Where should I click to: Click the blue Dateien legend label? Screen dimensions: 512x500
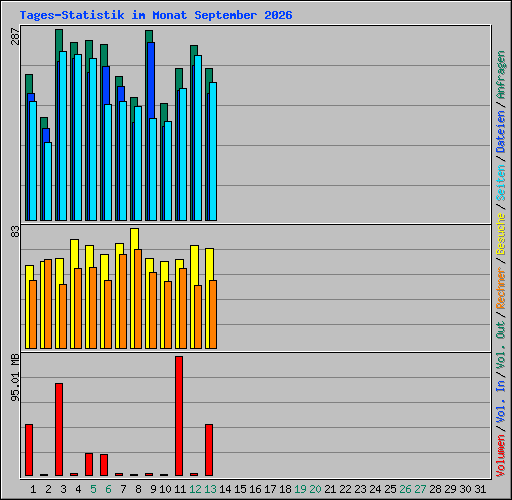coord(501,132)
